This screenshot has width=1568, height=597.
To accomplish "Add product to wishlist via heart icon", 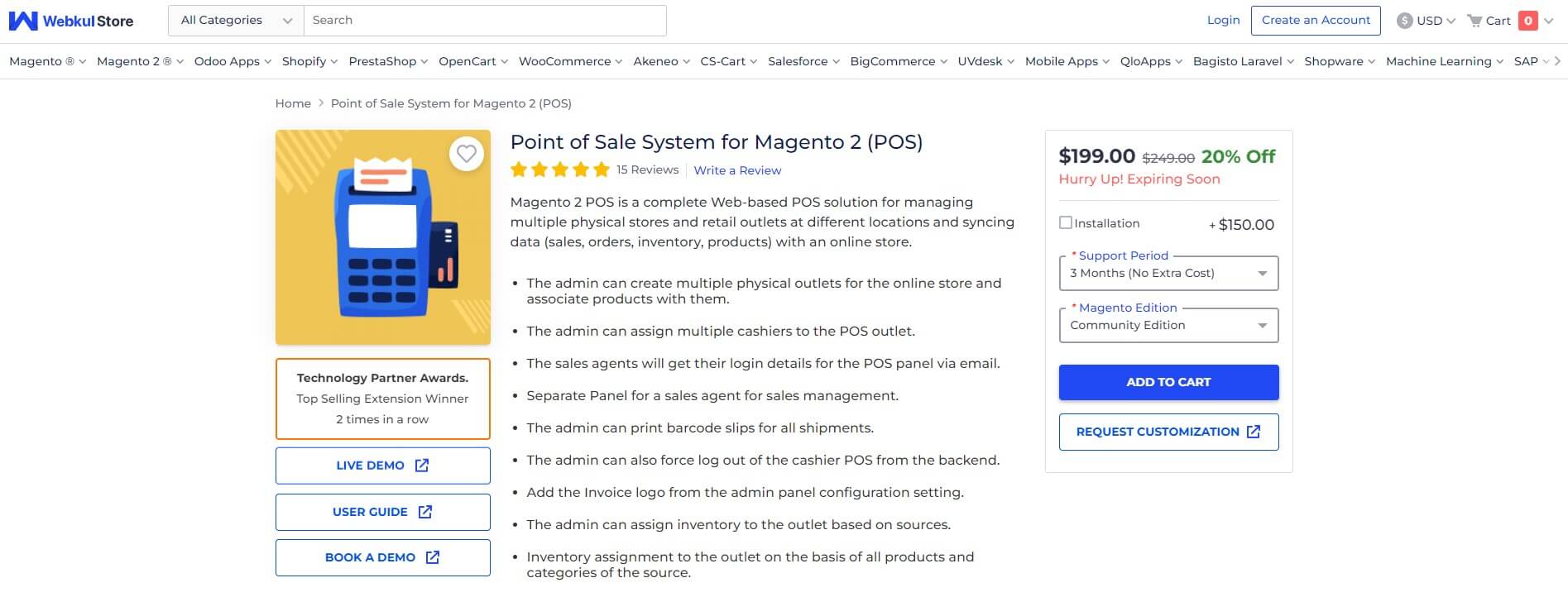I will (467, 154).
